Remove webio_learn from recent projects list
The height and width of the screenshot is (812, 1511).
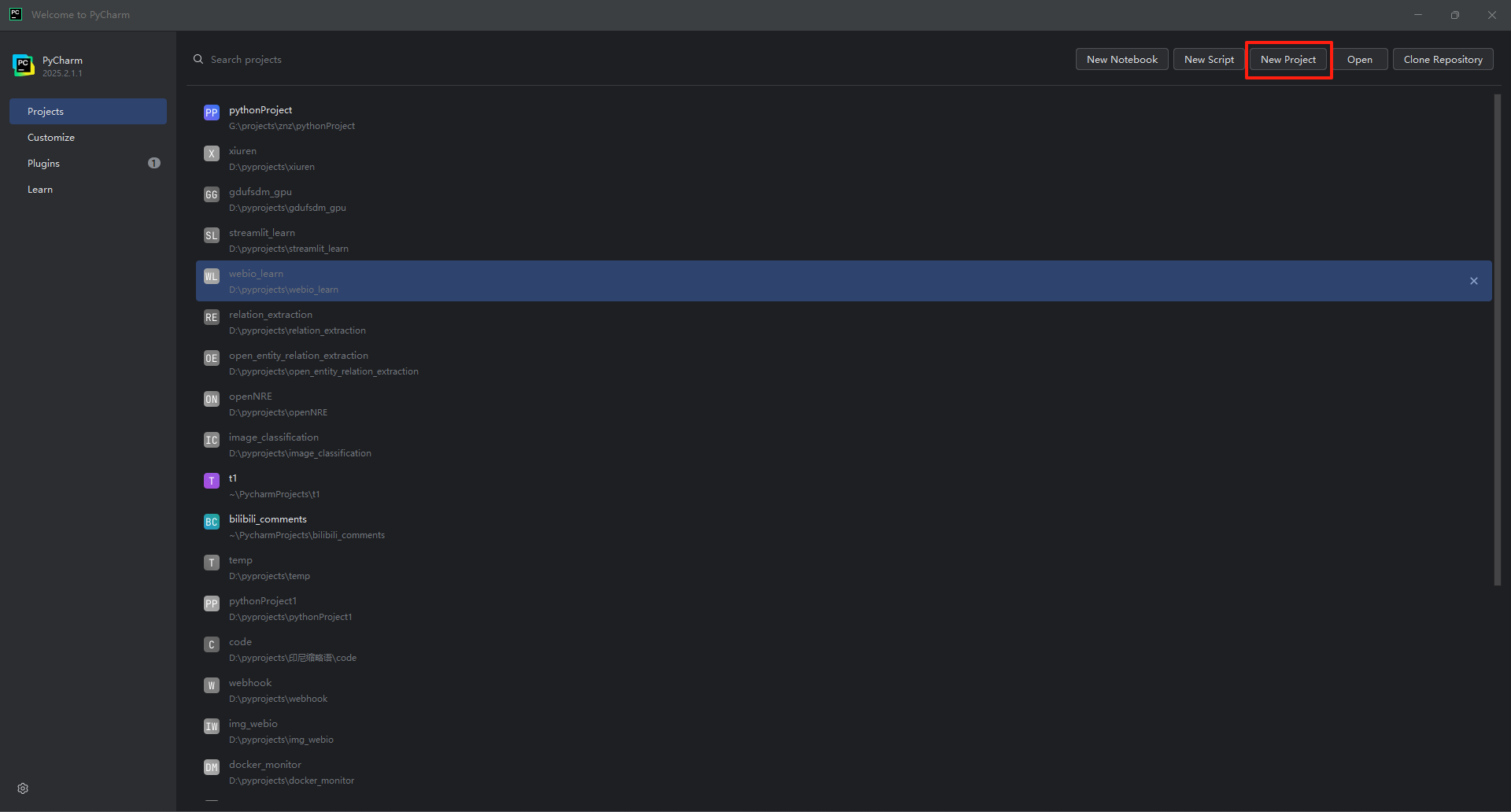[x=1474, y=281]
